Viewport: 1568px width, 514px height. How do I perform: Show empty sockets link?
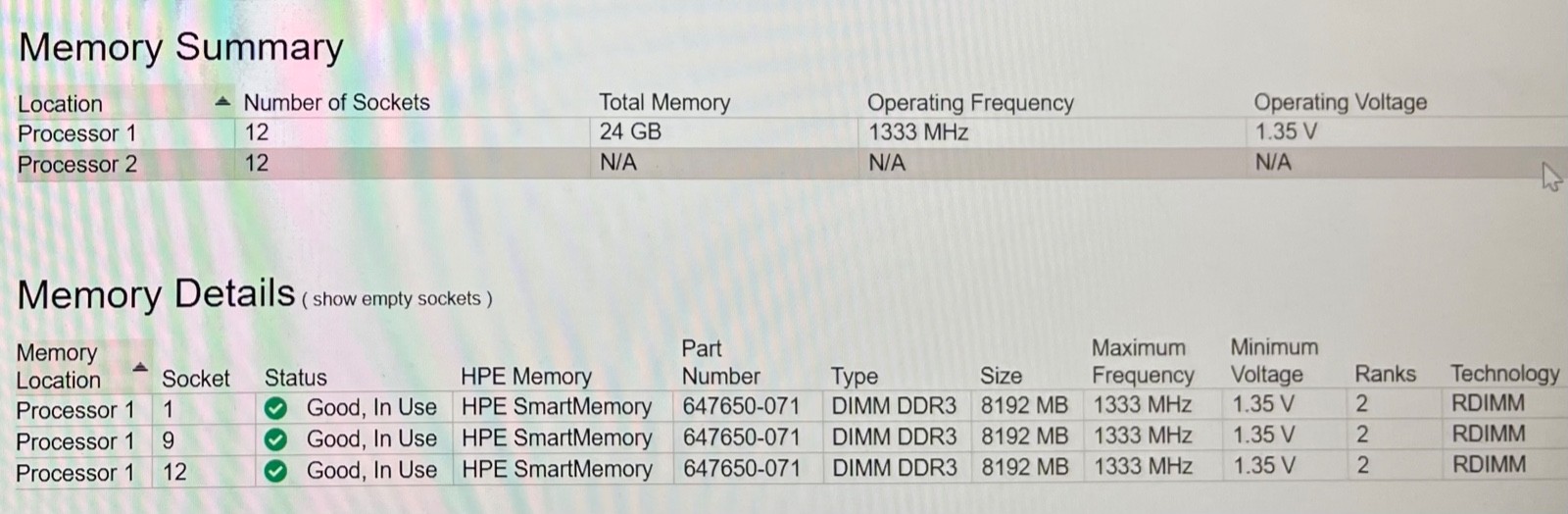(x=396, y=299)
